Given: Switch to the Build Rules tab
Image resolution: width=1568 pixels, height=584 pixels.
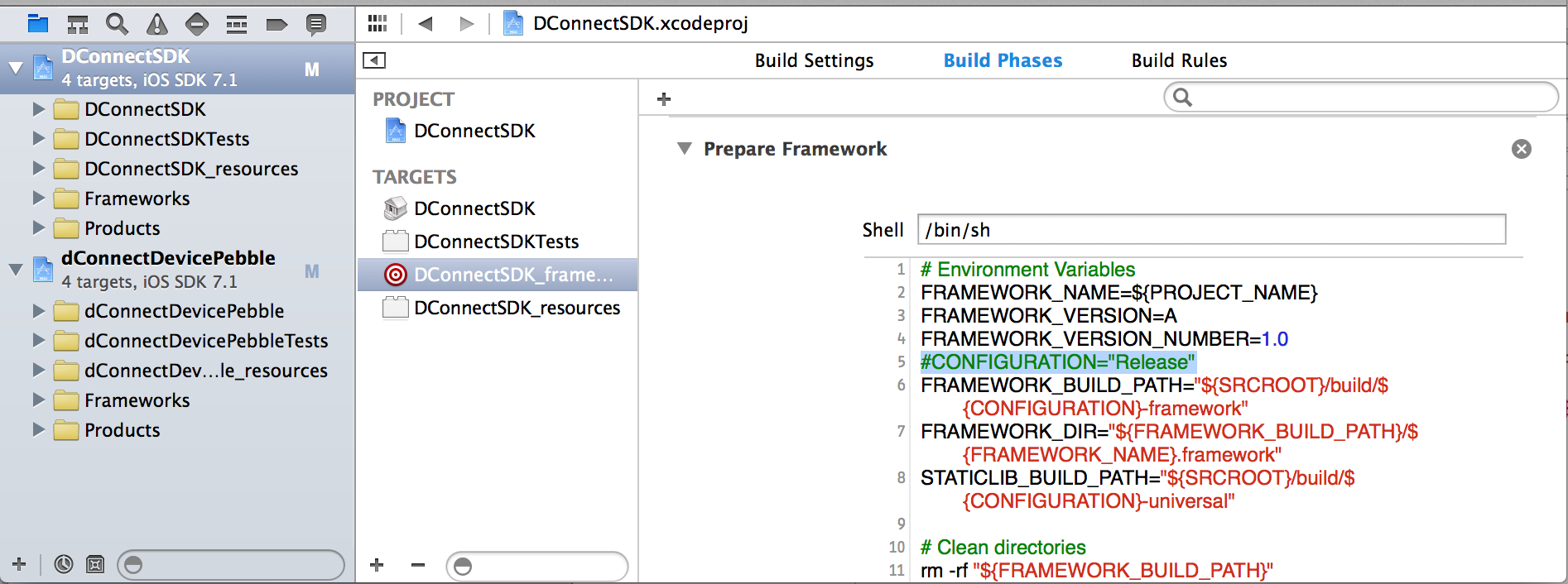Looking at the screenshot, I should coord(1179,60).
